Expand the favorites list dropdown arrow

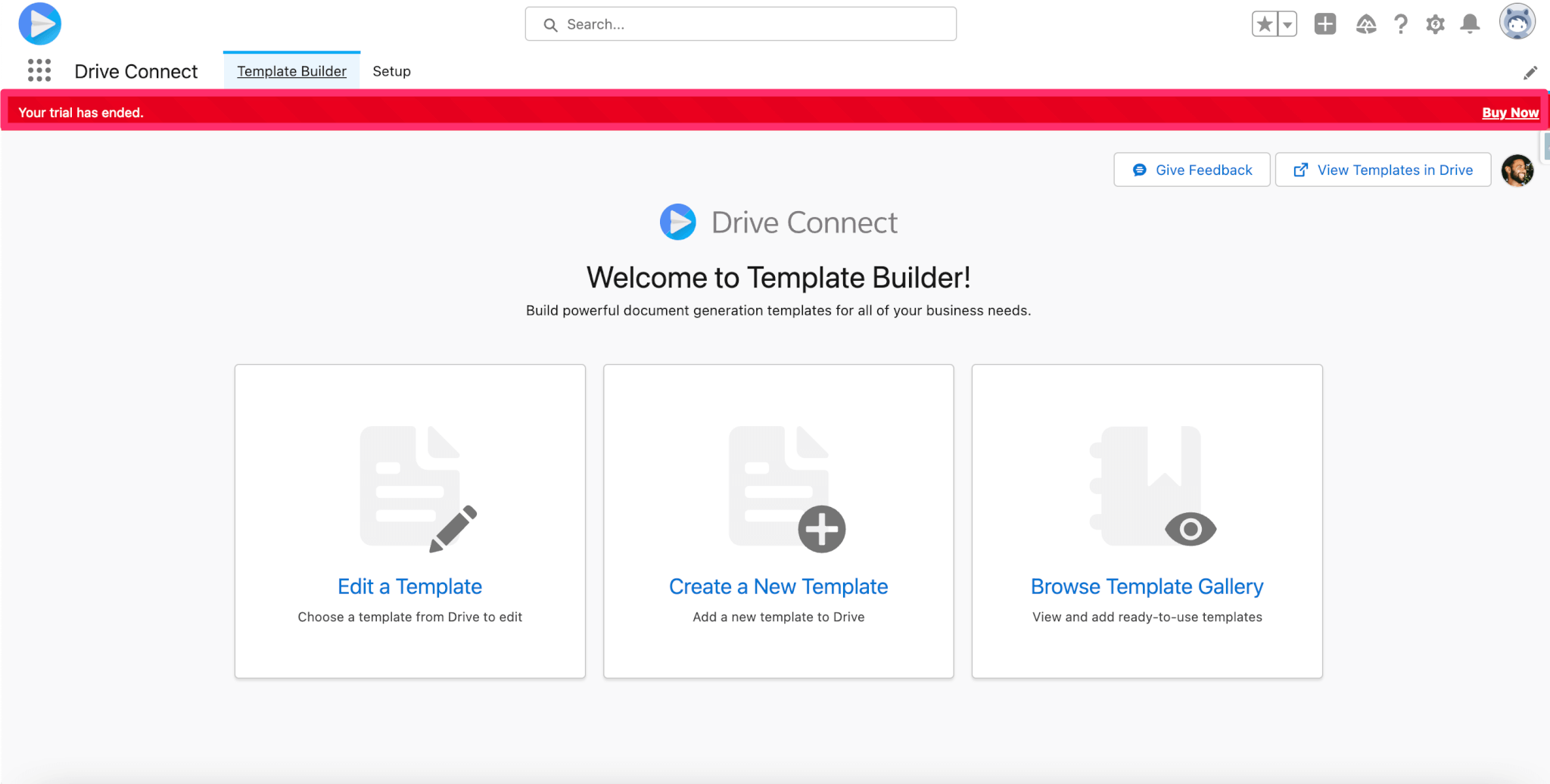[x=1287, y=24]
